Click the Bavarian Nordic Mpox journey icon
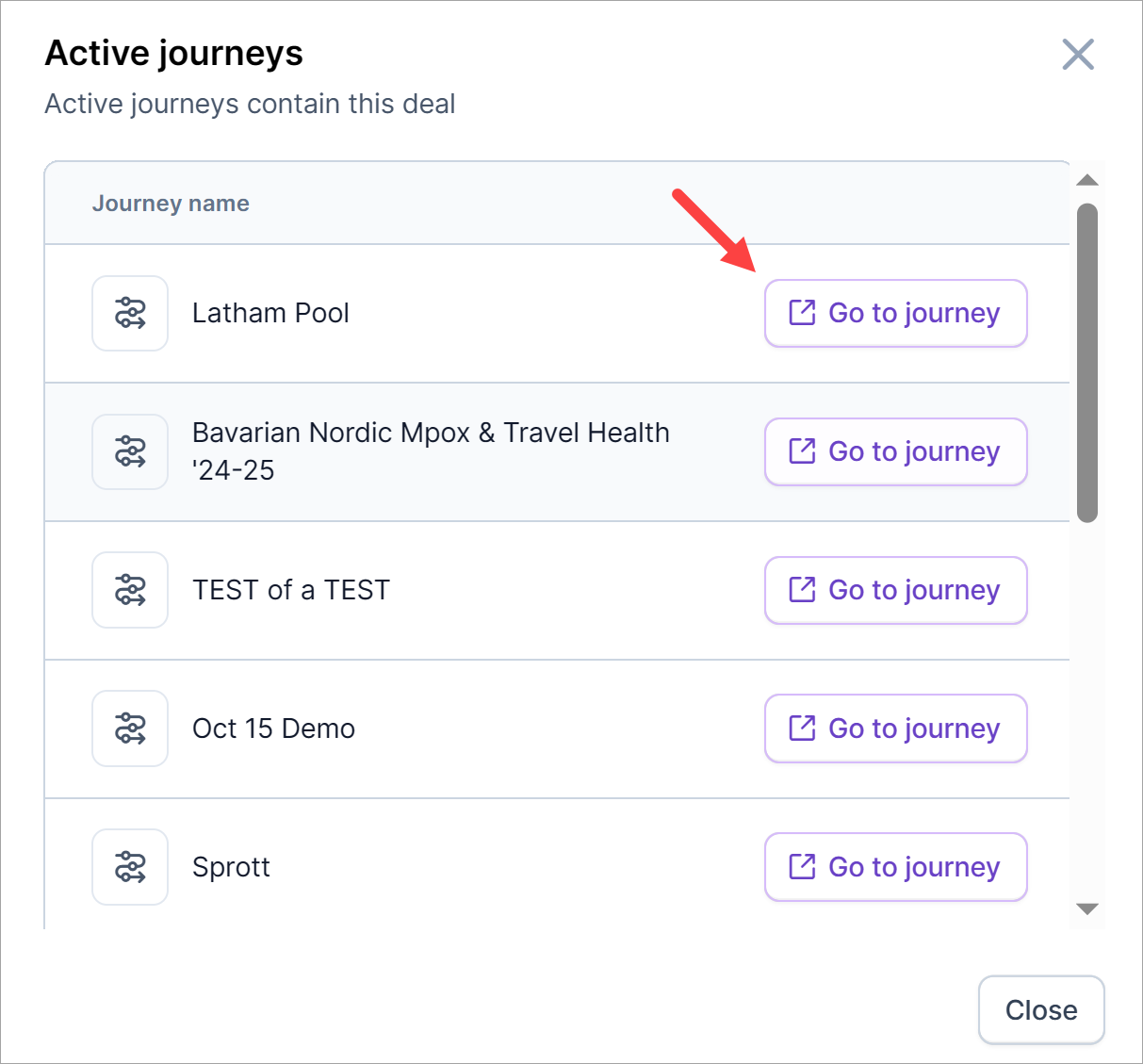 tap(130, 451)
